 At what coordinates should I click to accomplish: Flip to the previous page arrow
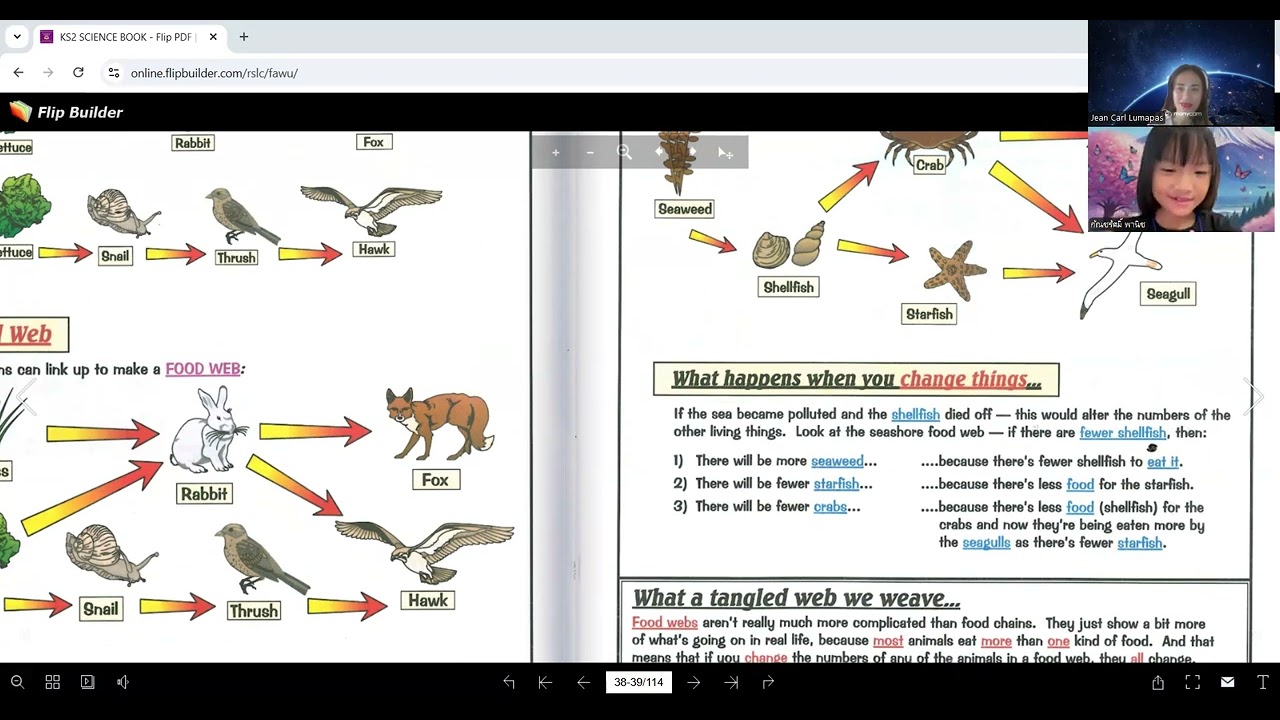(583, 682)
